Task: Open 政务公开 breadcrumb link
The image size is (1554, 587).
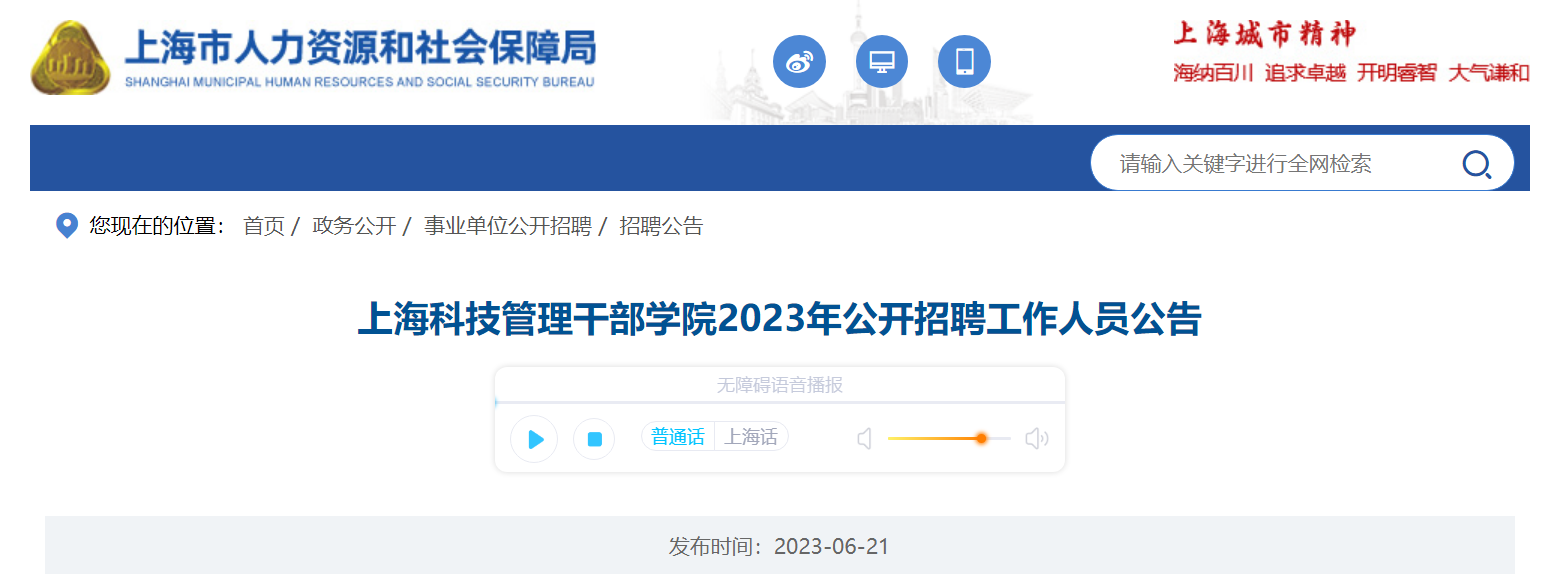Action: point(354,226)
